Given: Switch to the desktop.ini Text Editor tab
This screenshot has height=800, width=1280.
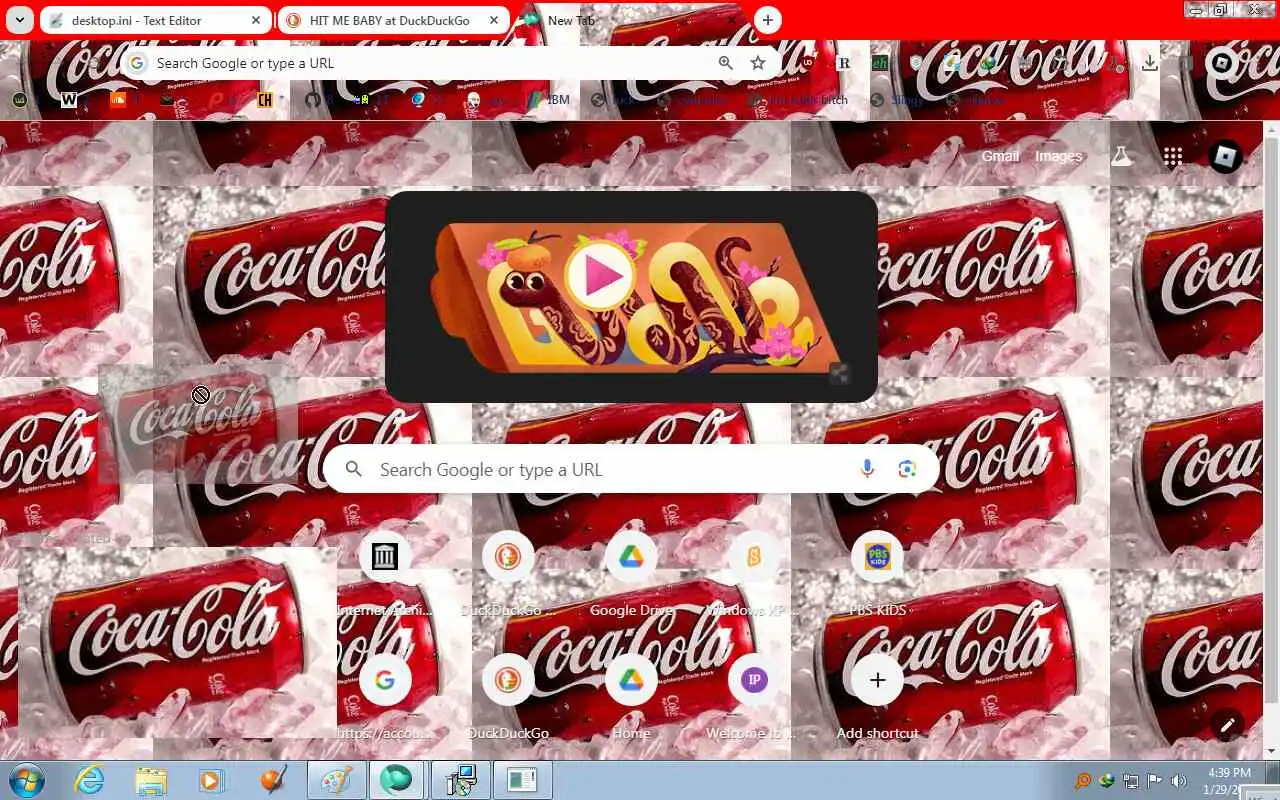Looking at the screenshot, I should coord(155,20).
